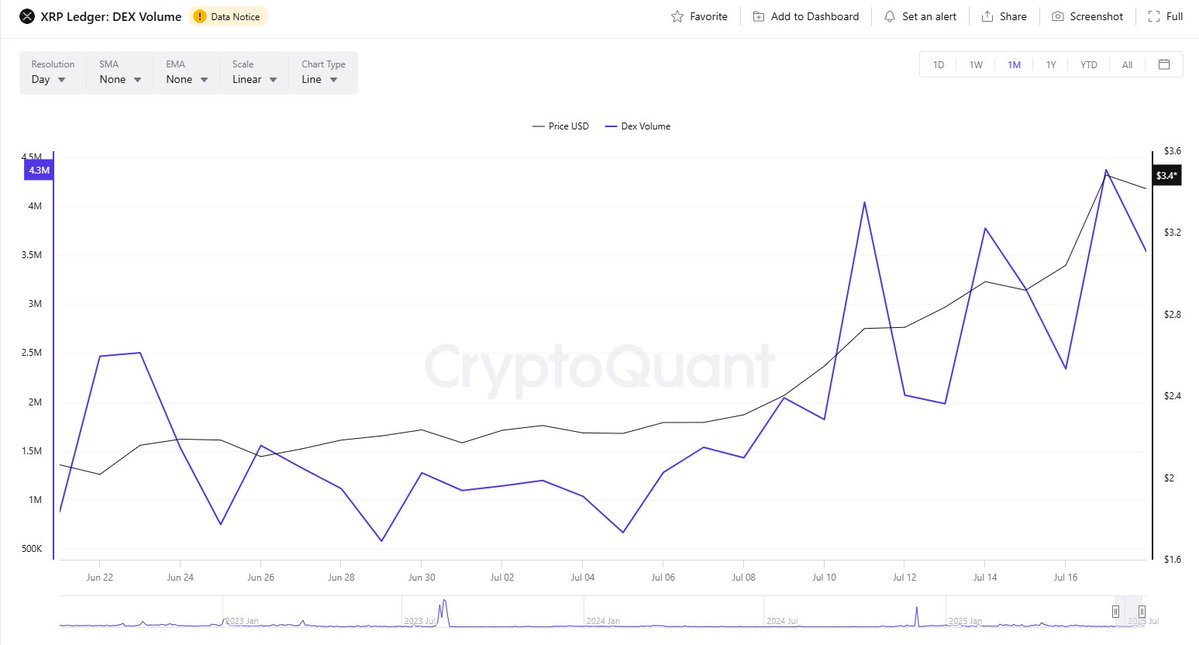Select the All time range
Screen dimensions: 1199x645
1126,65
